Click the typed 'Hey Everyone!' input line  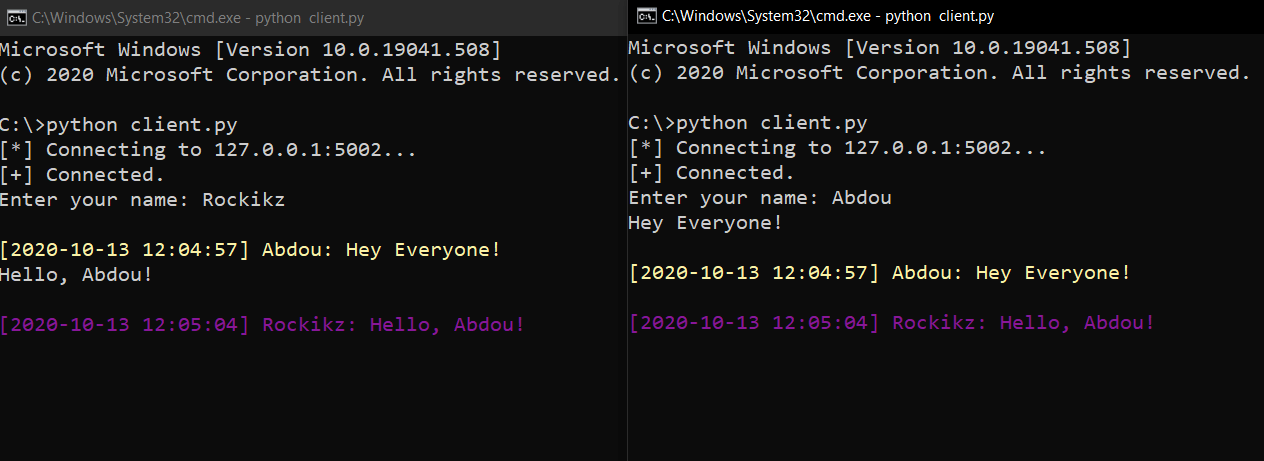(x=705, y=222)
